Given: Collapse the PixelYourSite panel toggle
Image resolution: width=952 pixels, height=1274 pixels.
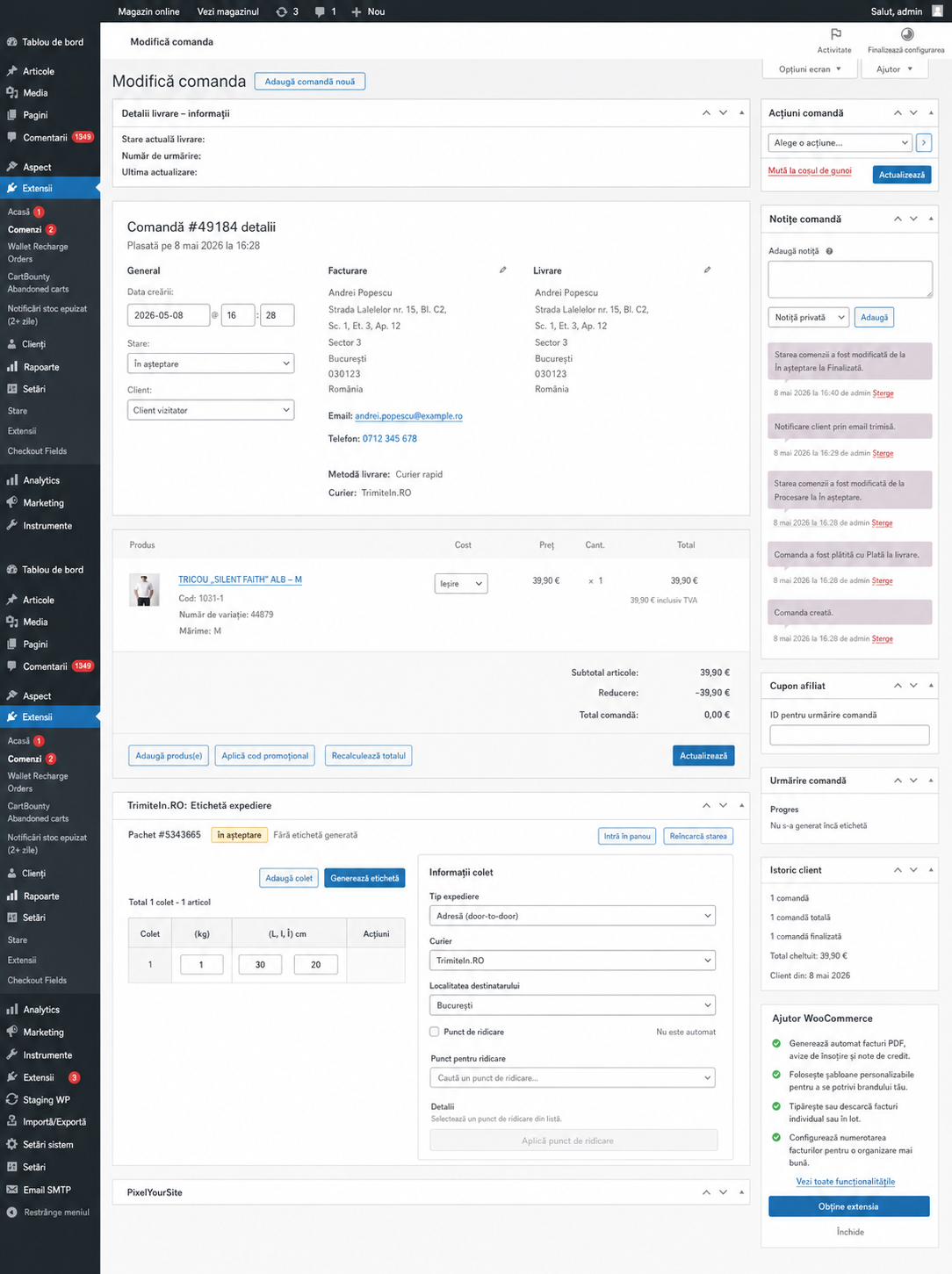Looking at the screenshot, I should pyautogui.click(x=741, y=1192).
